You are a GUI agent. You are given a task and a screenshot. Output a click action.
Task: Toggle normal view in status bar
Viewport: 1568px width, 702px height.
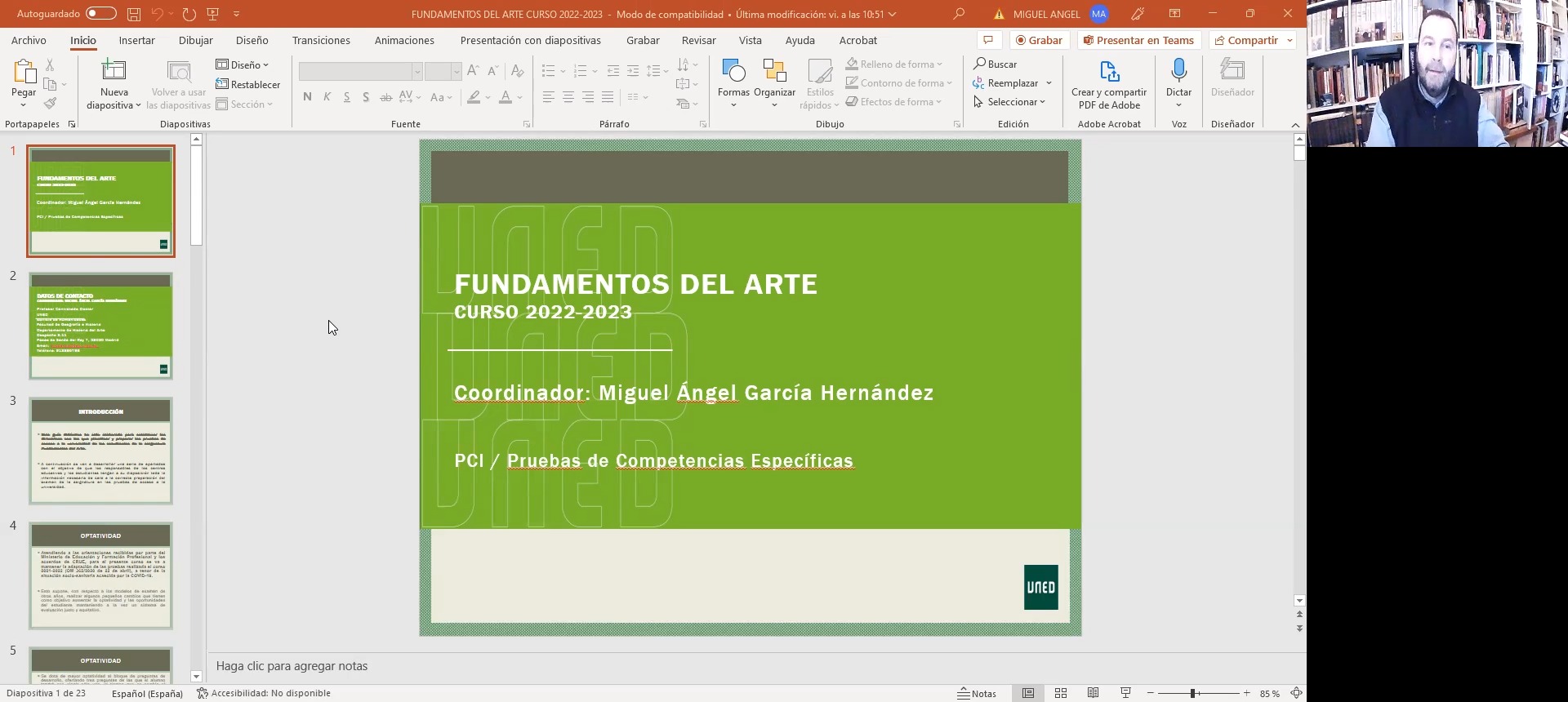(1028, 693)
